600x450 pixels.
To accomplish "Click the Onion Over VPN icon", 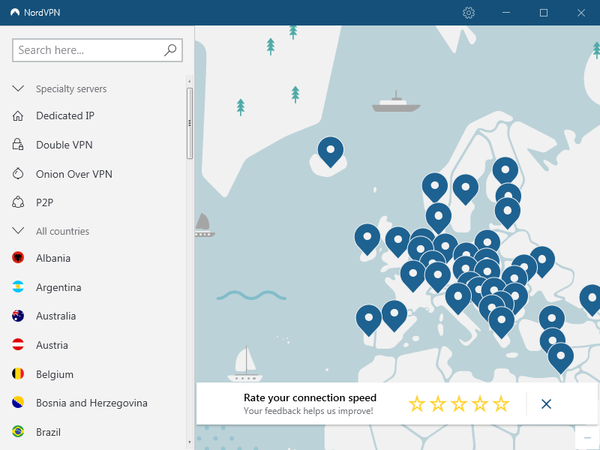I will click(18, 173).
